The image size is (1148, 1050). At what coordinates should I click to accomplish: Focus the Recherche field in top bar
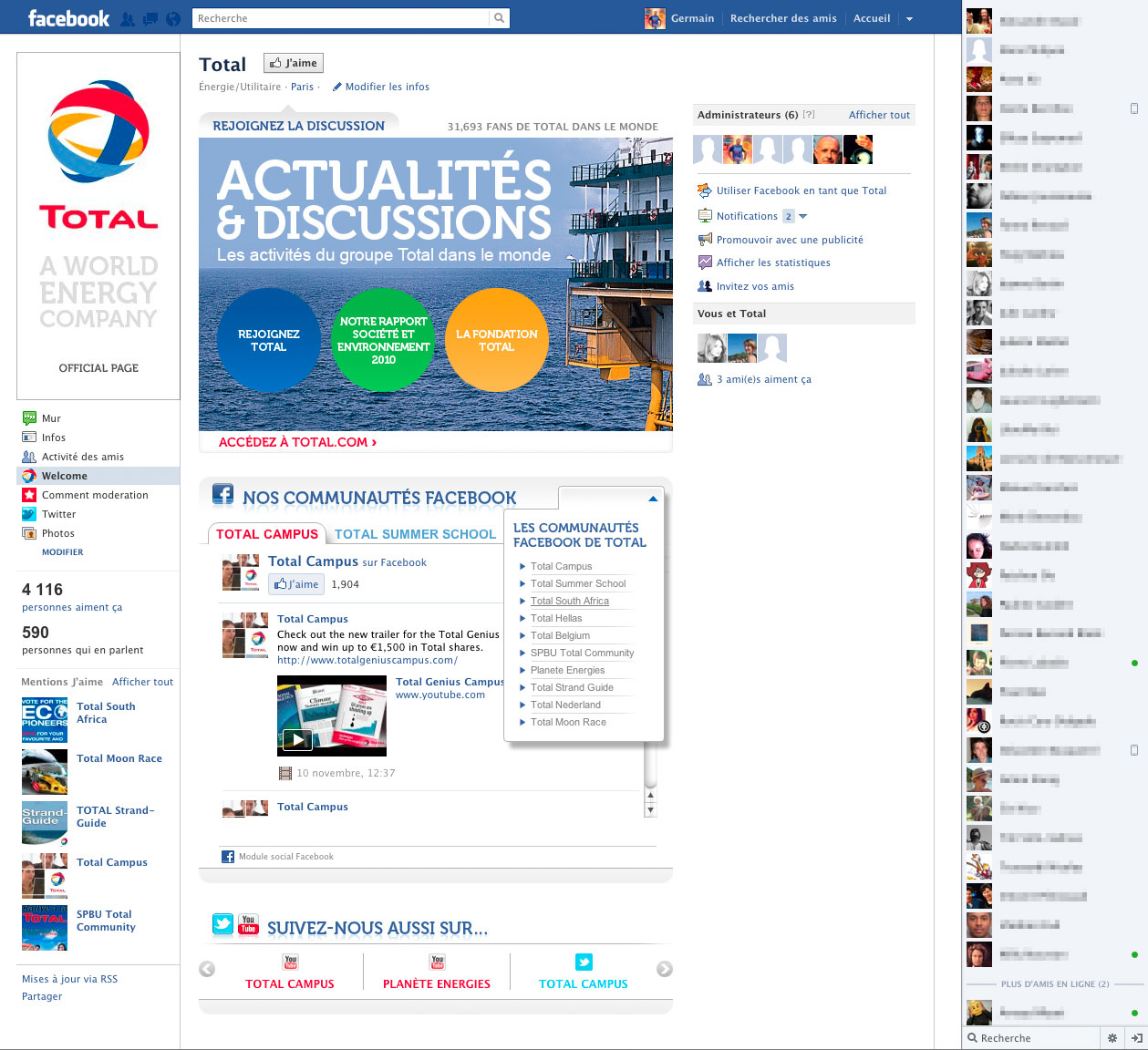pos(341,18)
